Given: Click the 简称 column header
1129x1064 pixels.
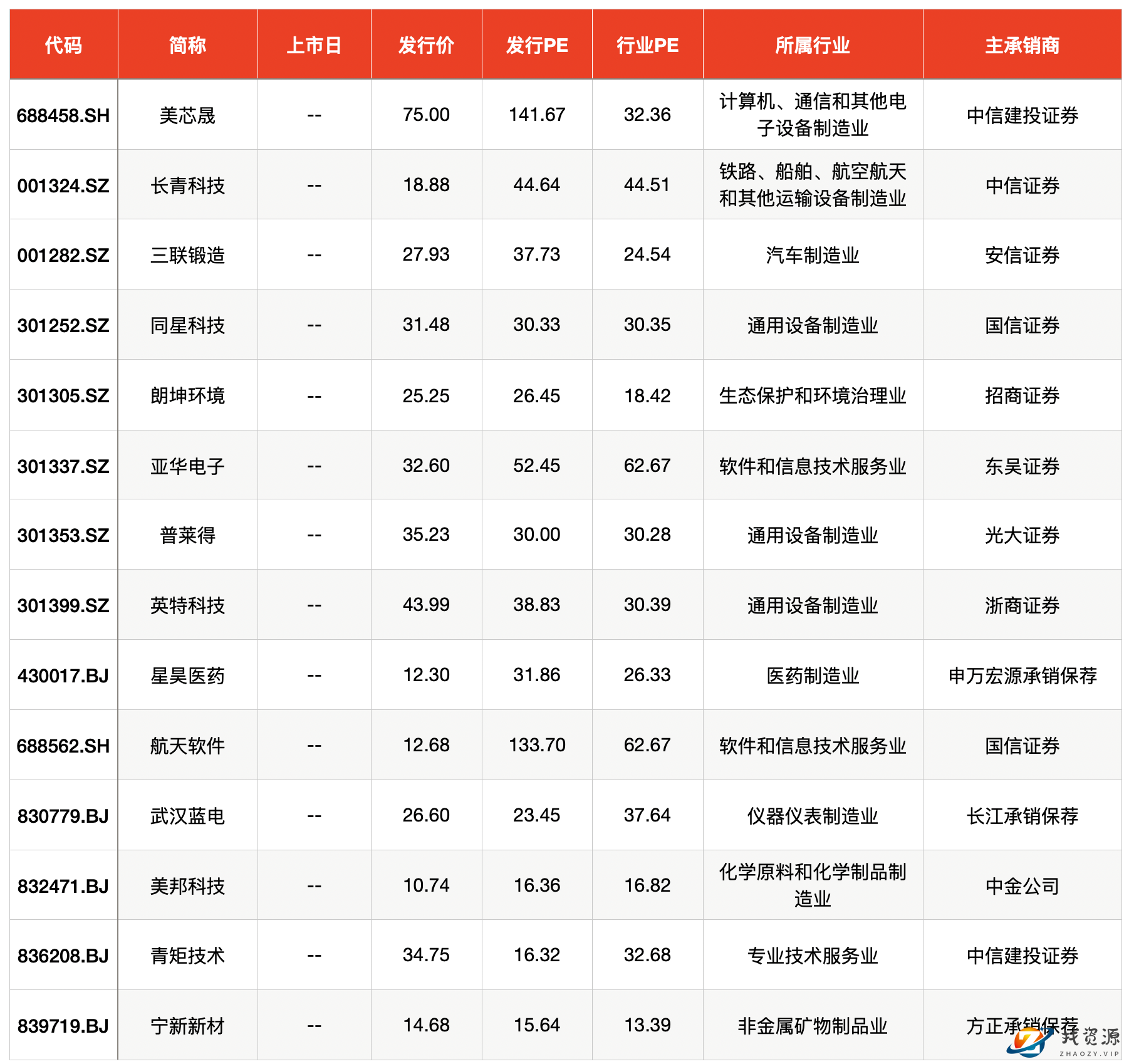Looking at the screenshot, I should pos(187,45).
